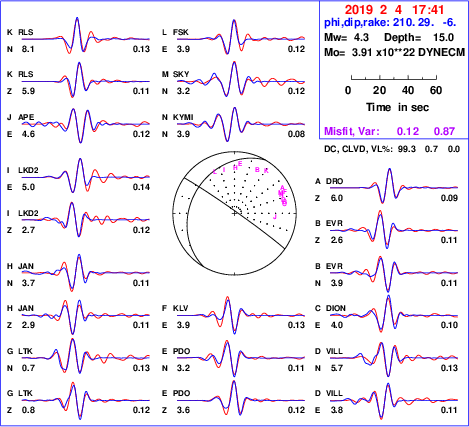
Task: Click the RLS N component waveform
Action: click(x=86, y=36)
